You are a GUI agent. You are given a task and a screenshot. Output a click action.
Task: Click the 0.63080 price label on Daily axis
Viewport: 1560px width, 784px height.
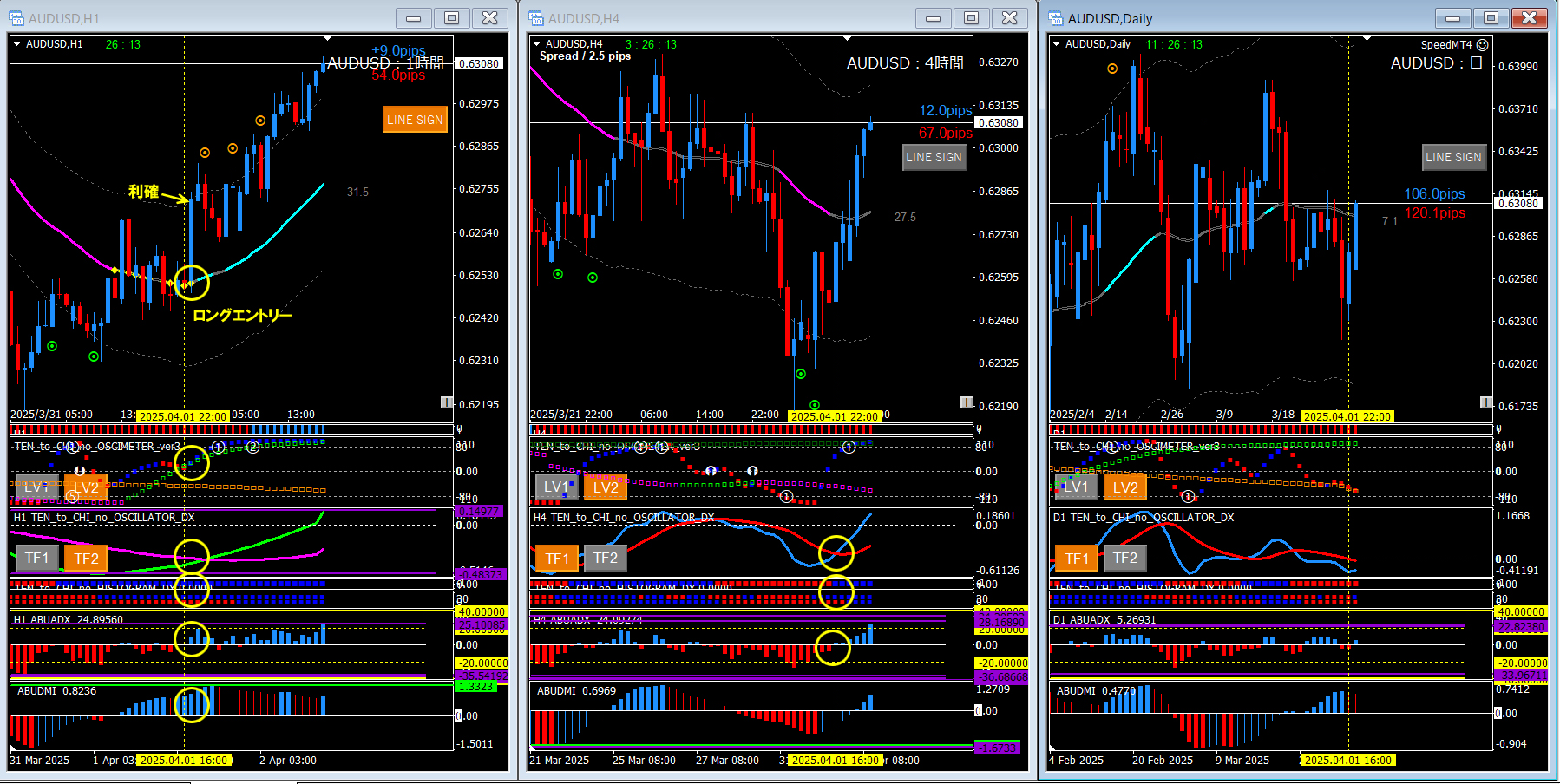(1518, 203)
